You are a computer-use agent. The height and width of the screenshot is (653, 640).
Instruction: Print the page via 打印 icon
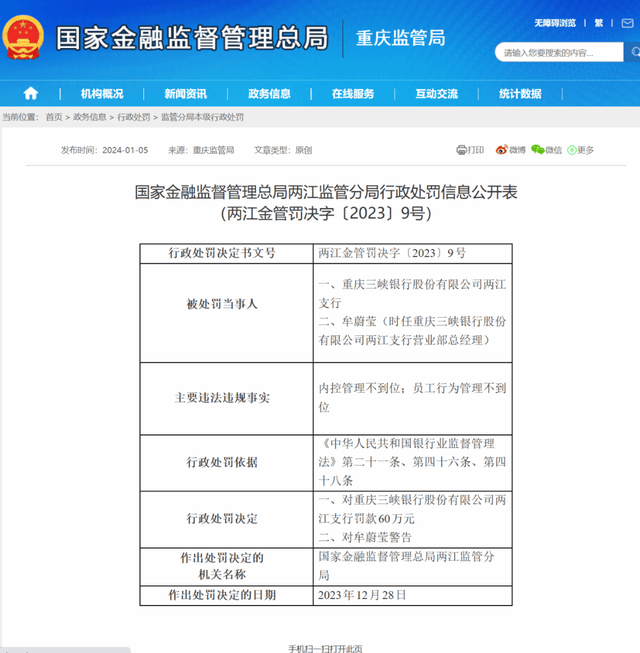(x=469, y=150)
